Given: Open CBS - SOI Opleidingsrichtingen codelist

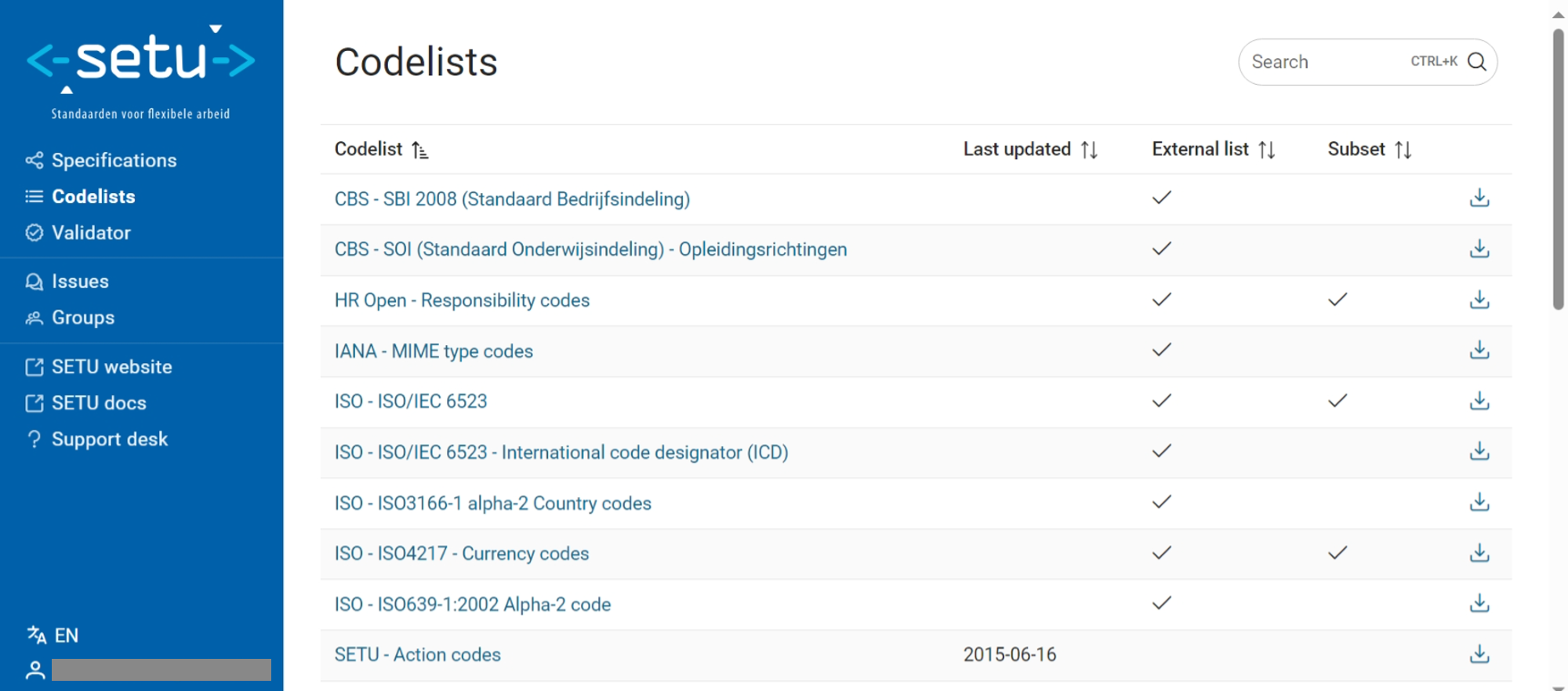Looking at the screenshot, I should (x=590, y=249).
